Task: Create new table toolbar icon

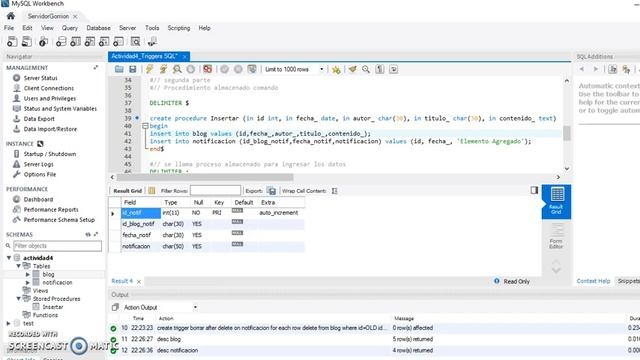Action: point(76,42)
